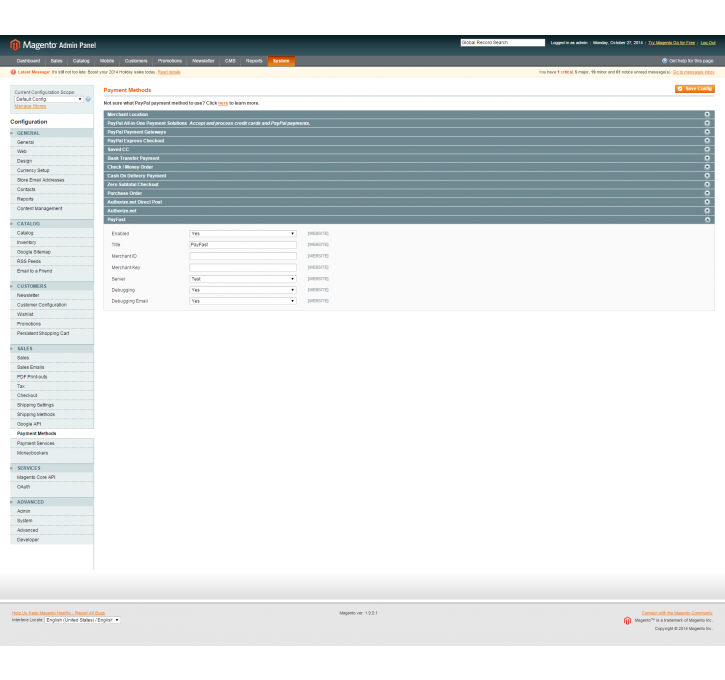This screenshot has height=680, width=725.
Task: Click the help icon next to configuration scope
Action: pyautogui.click(x=88, y=99)
